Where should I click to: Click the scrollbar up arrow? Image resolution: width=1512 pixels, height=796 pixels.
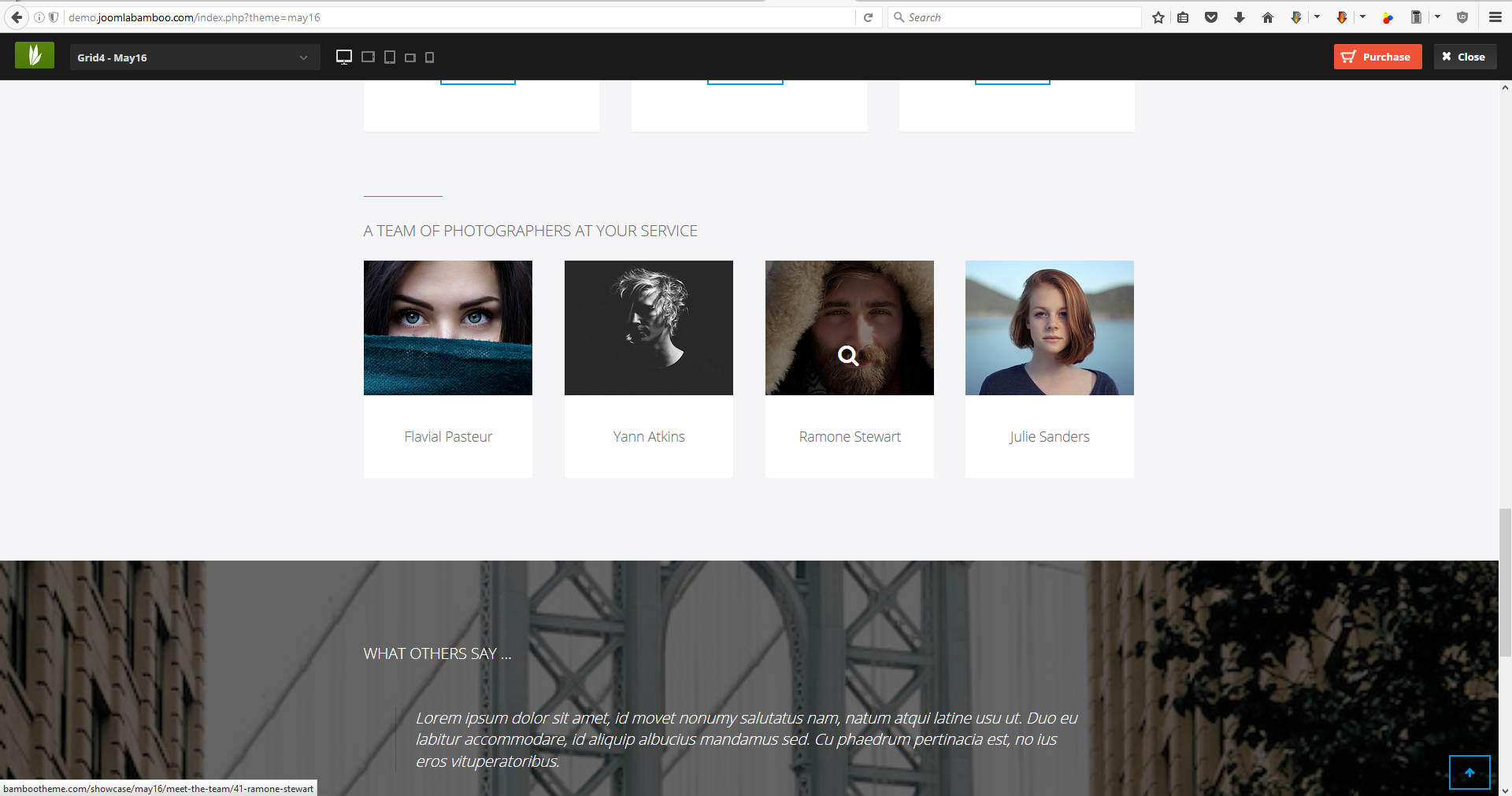pos(1505,87)
